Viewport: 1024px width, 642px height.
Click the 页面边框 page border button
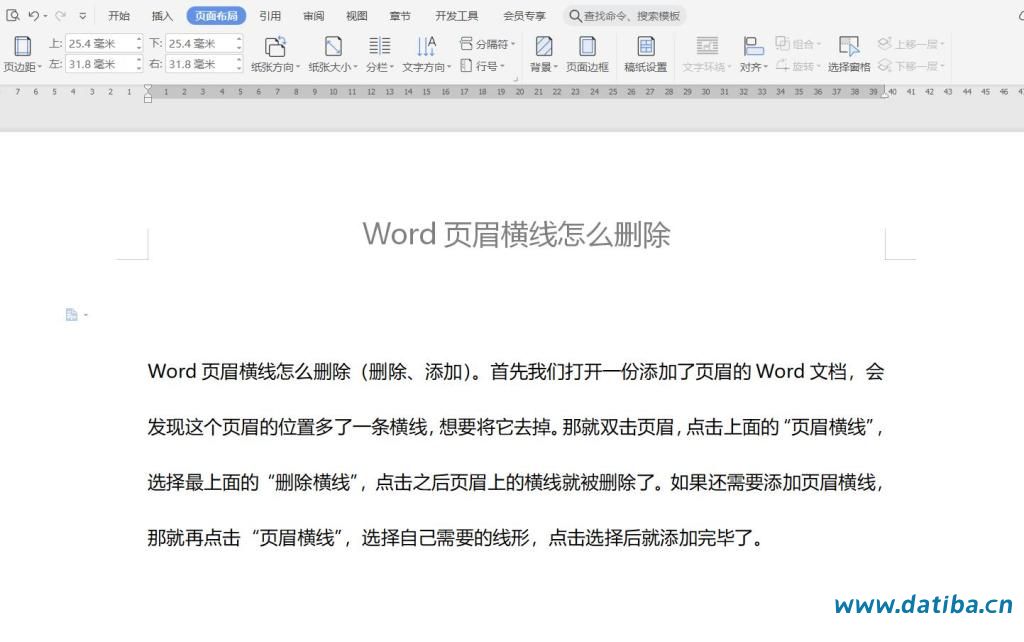[587, 54]
